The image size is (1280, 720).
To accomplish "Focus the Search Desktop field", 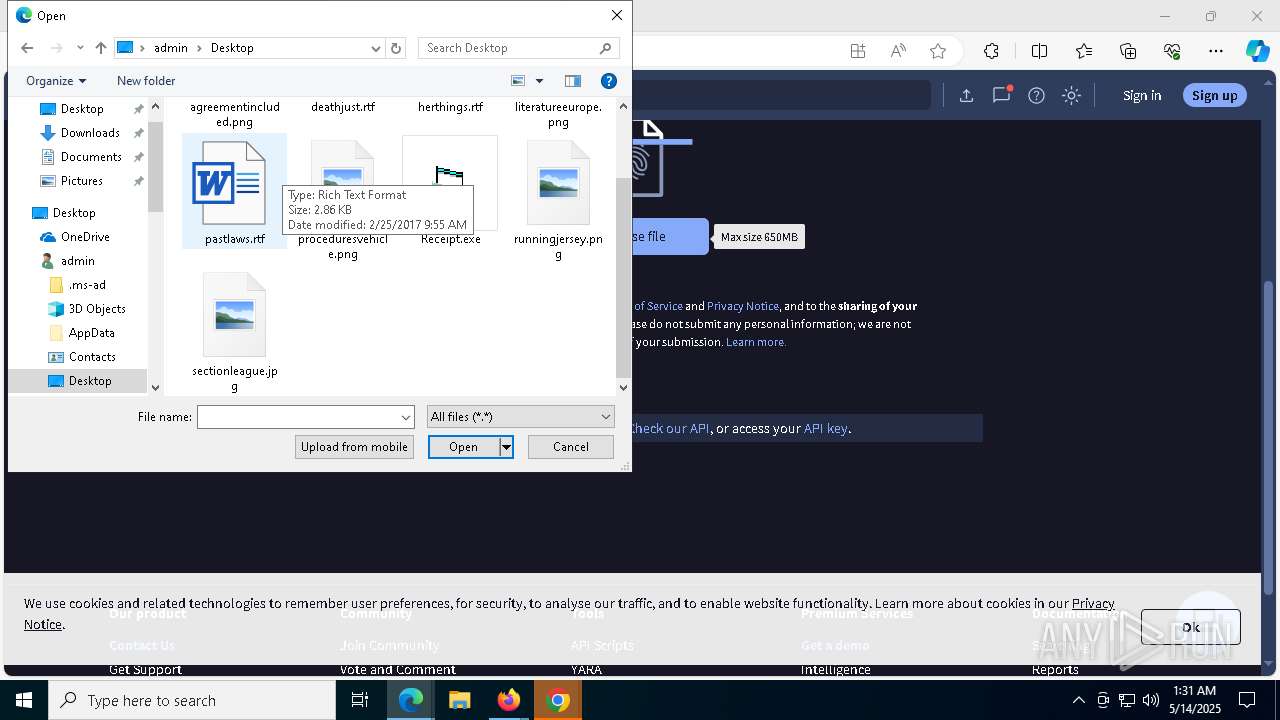I will 518,48.
